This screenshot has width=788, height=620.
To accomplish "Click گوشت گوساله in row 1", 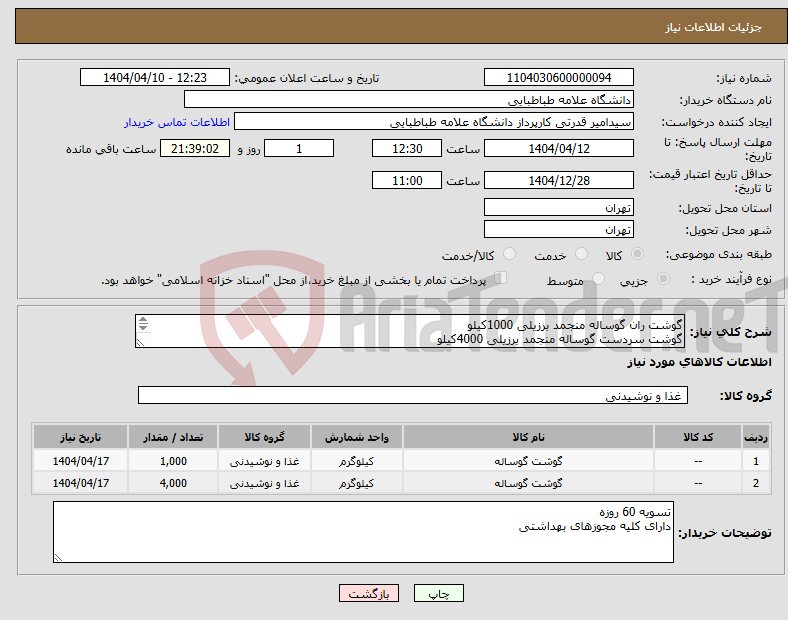I will [528, 461].
